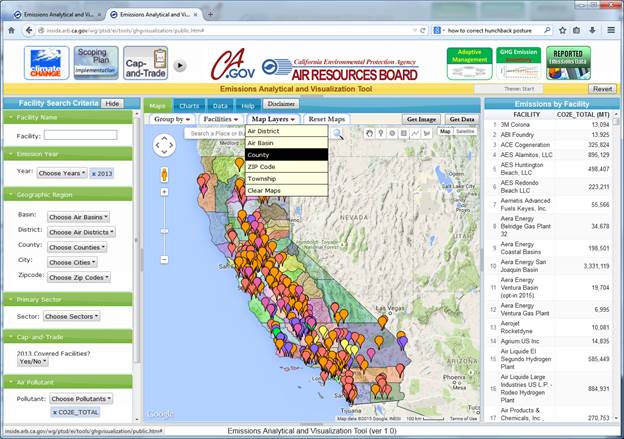Click the Facility name input field
The height and width of the screenshot is (439, 624).
[81, 135]
